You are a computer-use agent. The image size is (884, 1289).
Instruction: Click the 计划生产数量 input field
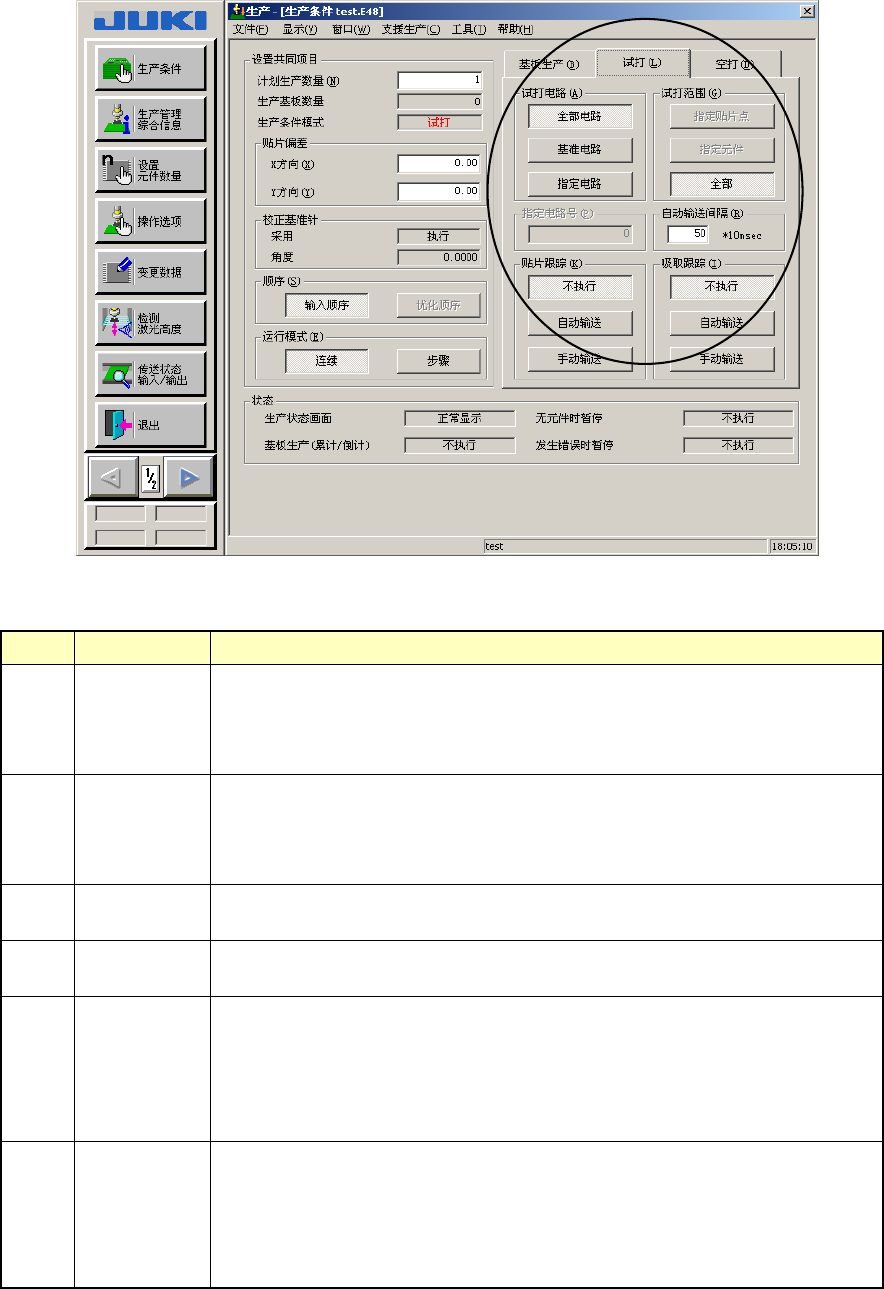(440, 81)
